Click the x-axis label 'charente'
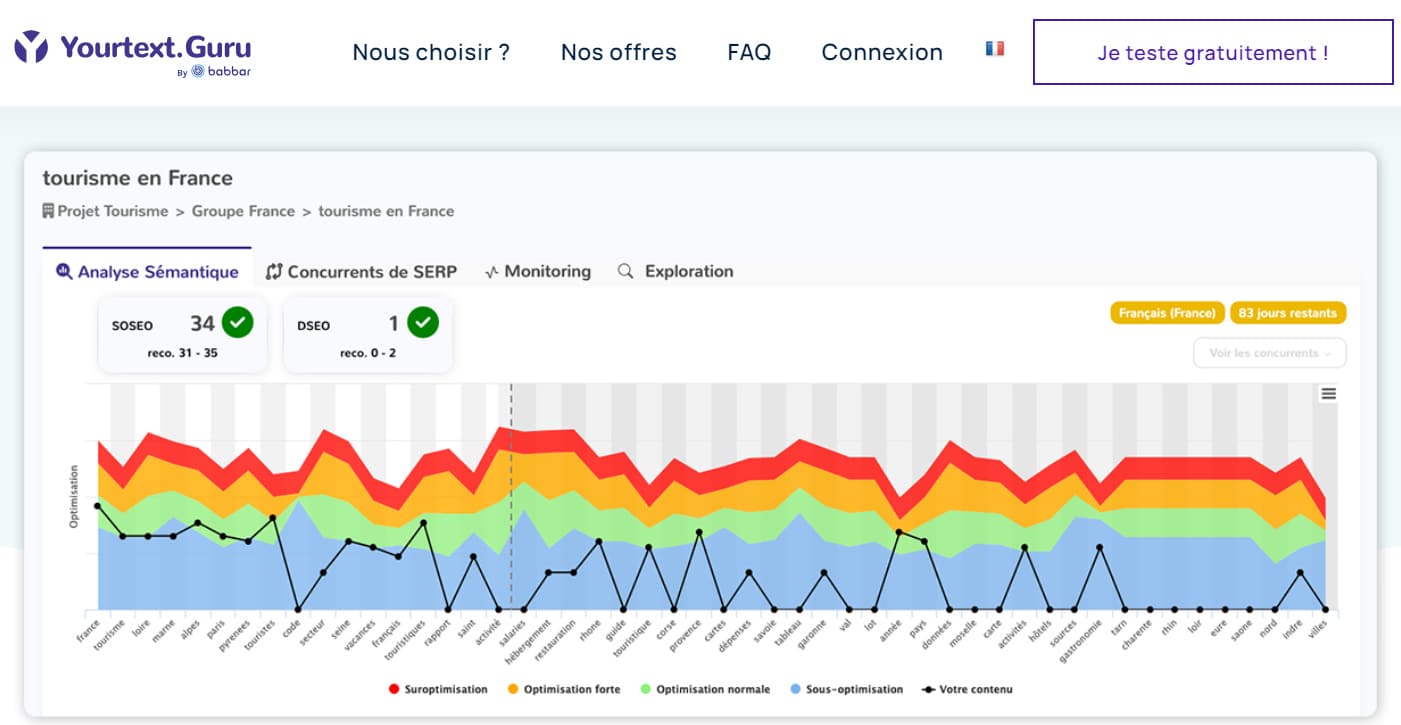Image resolution: width=1401 pixels, height=725 pixels. point(1137,636)
